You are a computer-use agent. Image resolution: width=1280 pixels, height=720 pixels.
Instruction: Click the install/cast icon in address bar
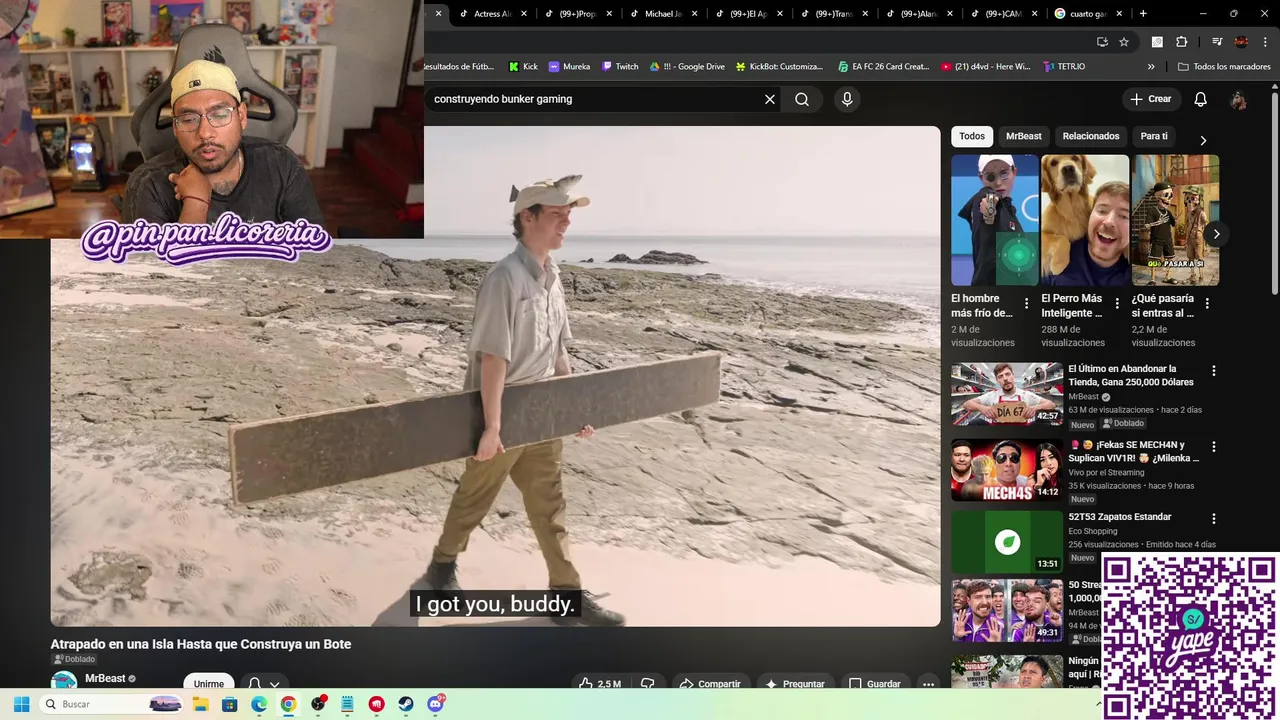pyautogui.click(x=1102, y=42)
